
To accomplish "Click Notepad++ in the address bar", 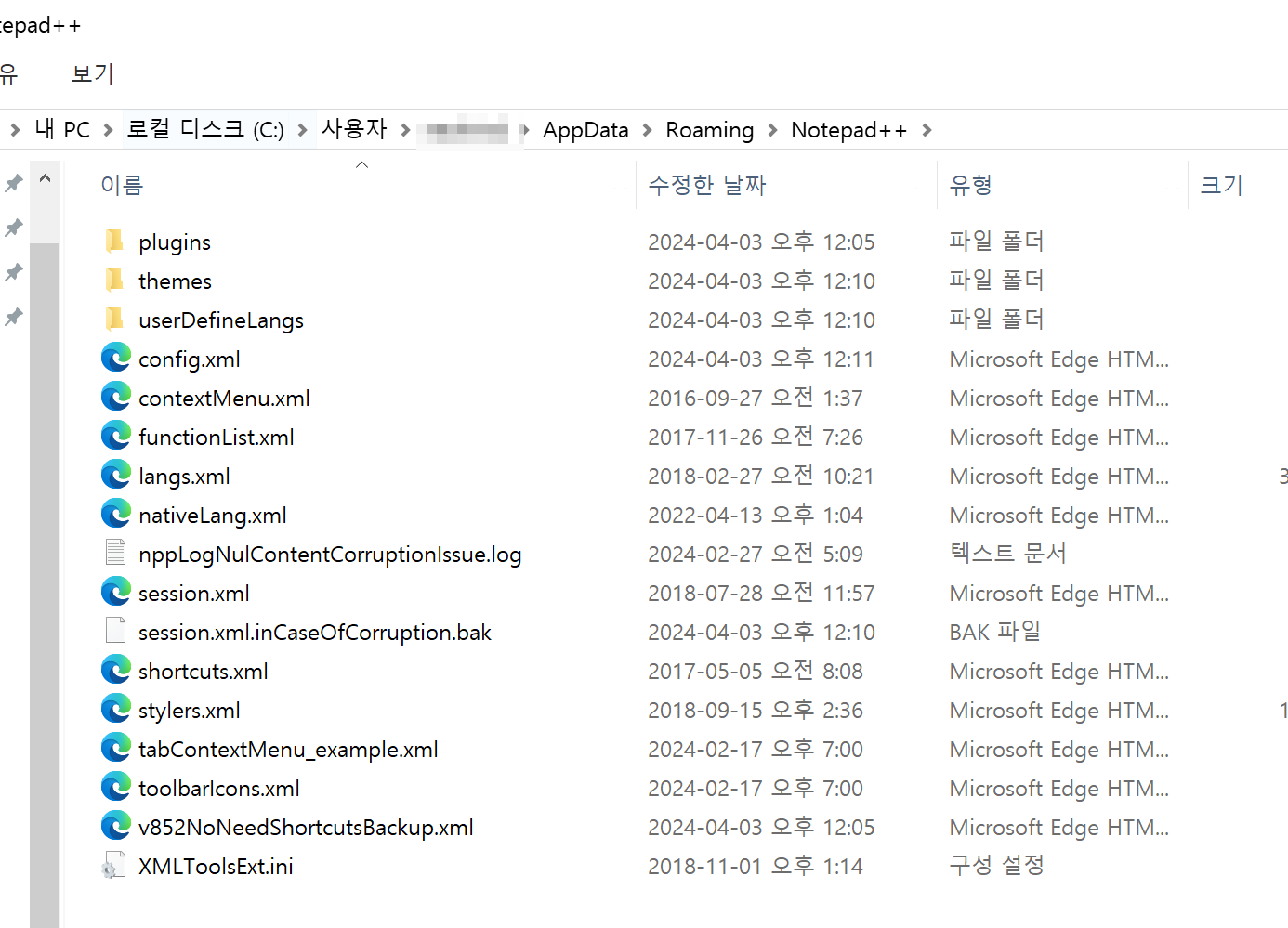I will (x=848, y=130).
